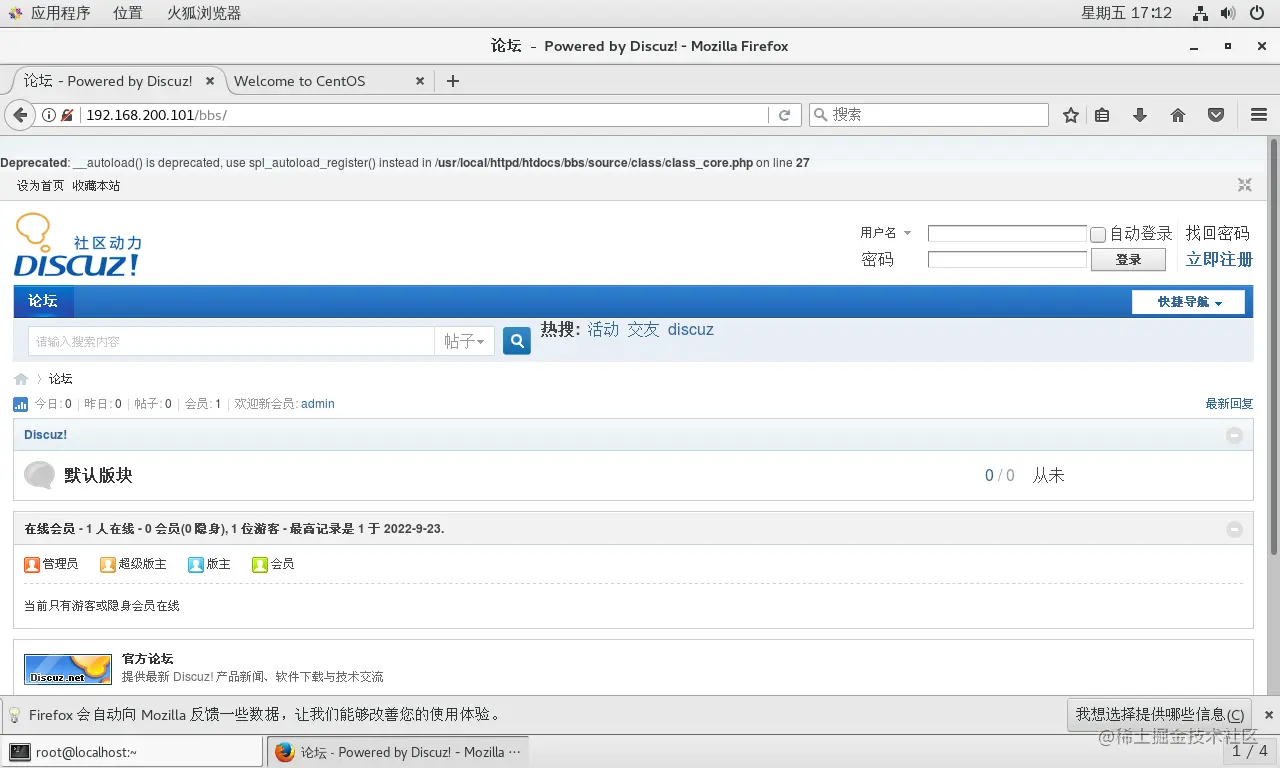Click the forum search content field

[x=231, y=341]
